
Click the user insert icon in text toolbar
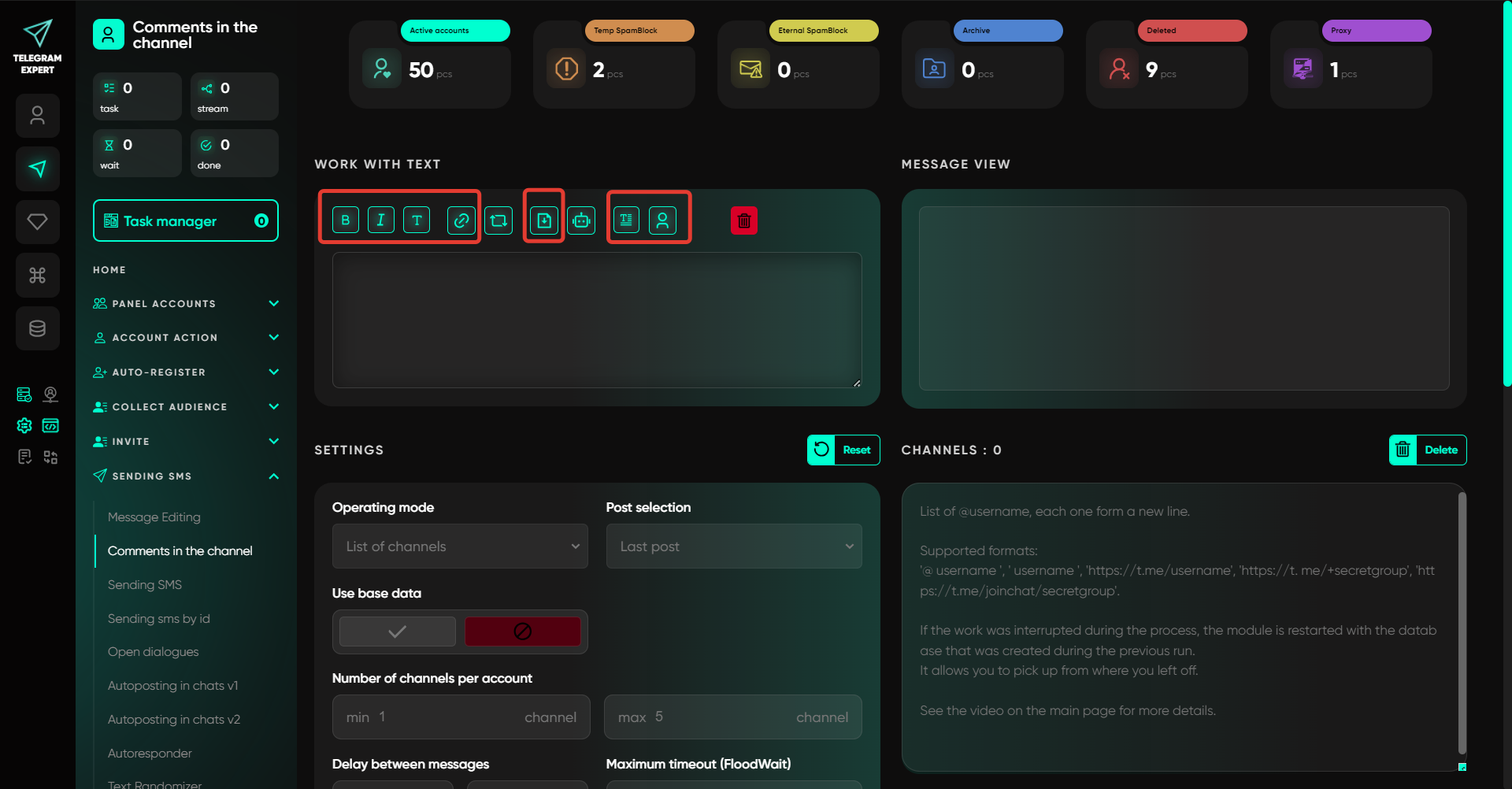662,220
